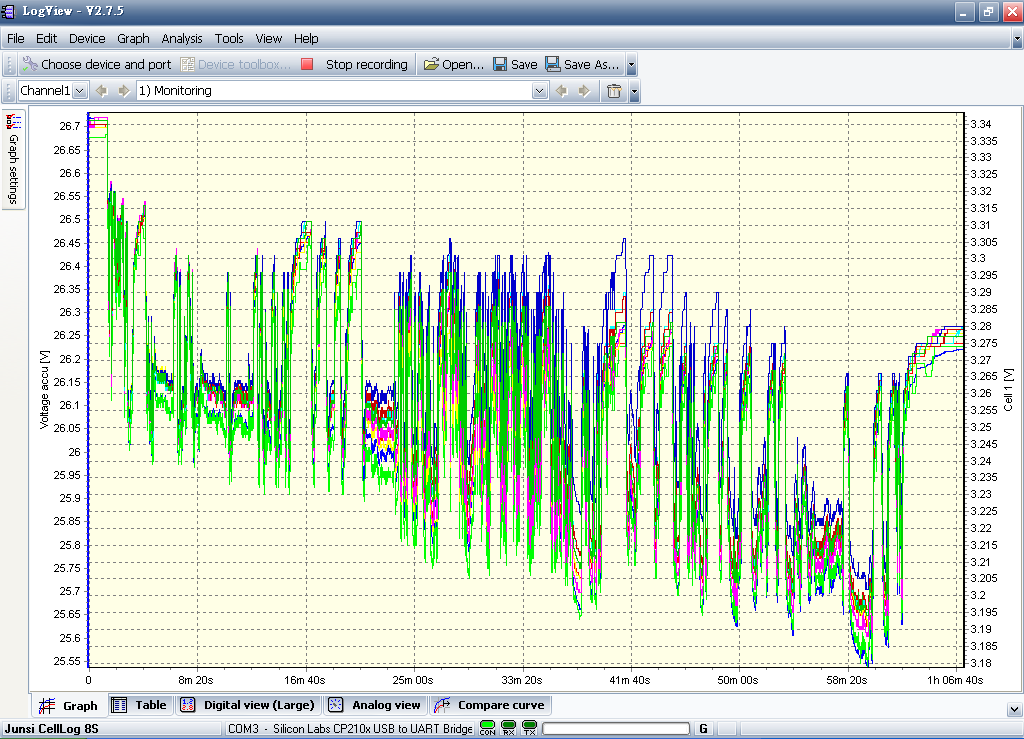This screenshot has height=739, width=1024.
Task: Click the menu bar overflow arrow
Action: click(1017, 39)
